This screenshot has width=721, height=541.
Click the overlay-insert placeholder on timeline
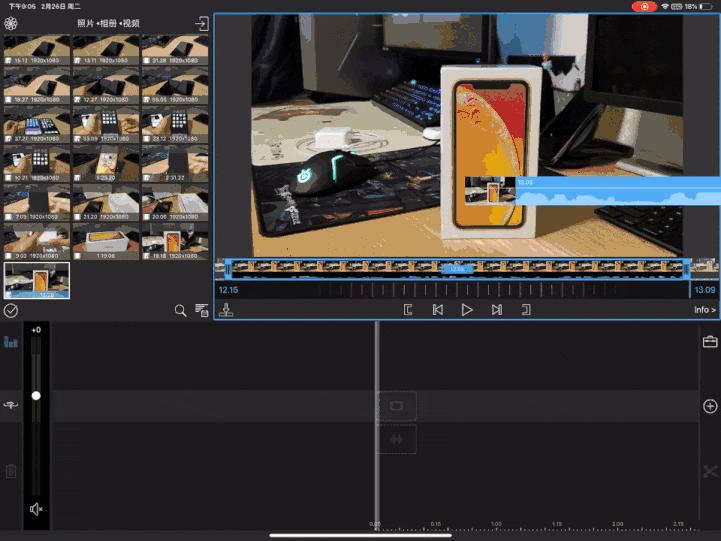(397, 406)
